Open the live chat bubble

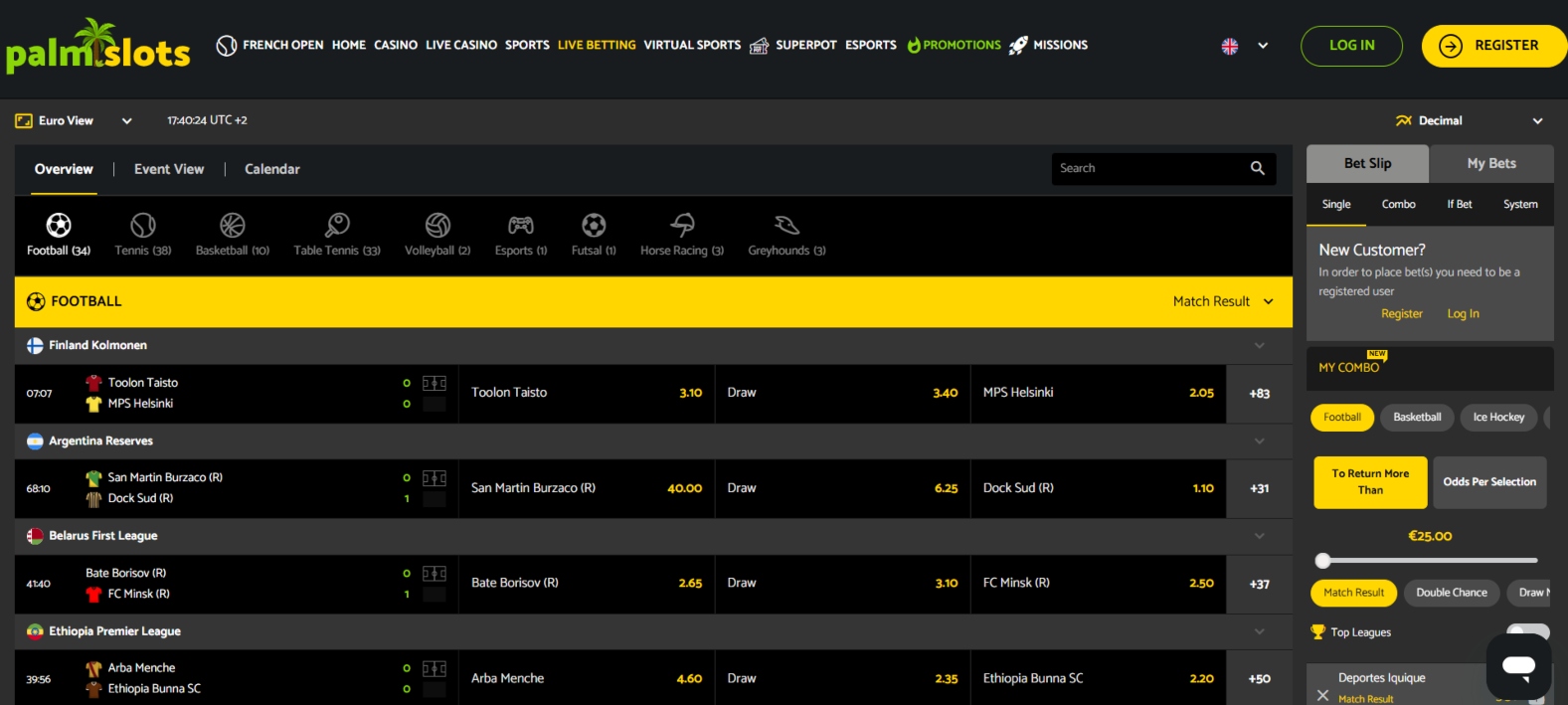pyautogui.click(x=1518, y=665)
